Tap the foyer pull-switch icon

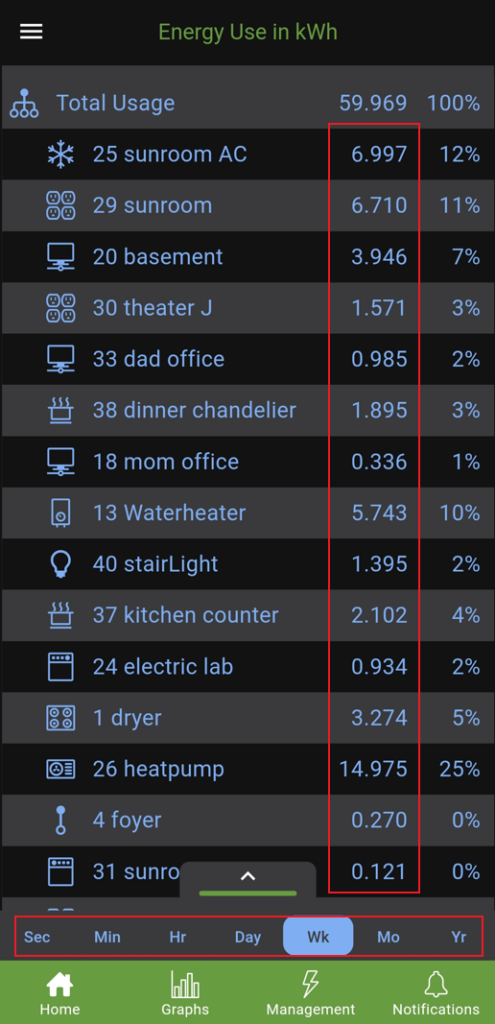(x=61, y=820)
